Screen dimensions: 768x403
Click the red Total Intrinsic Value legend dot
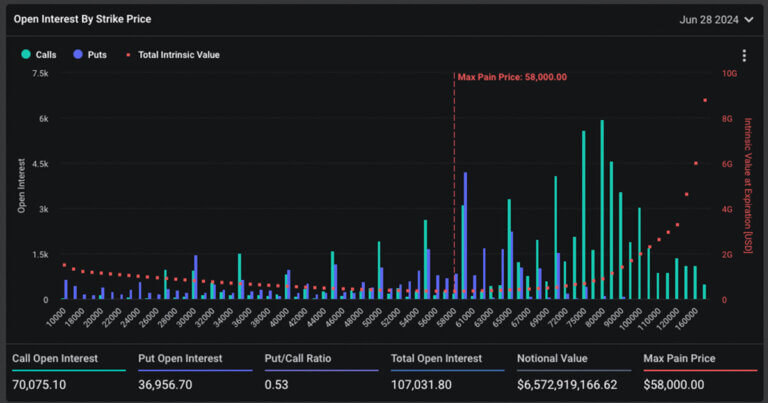pos(127,55)
